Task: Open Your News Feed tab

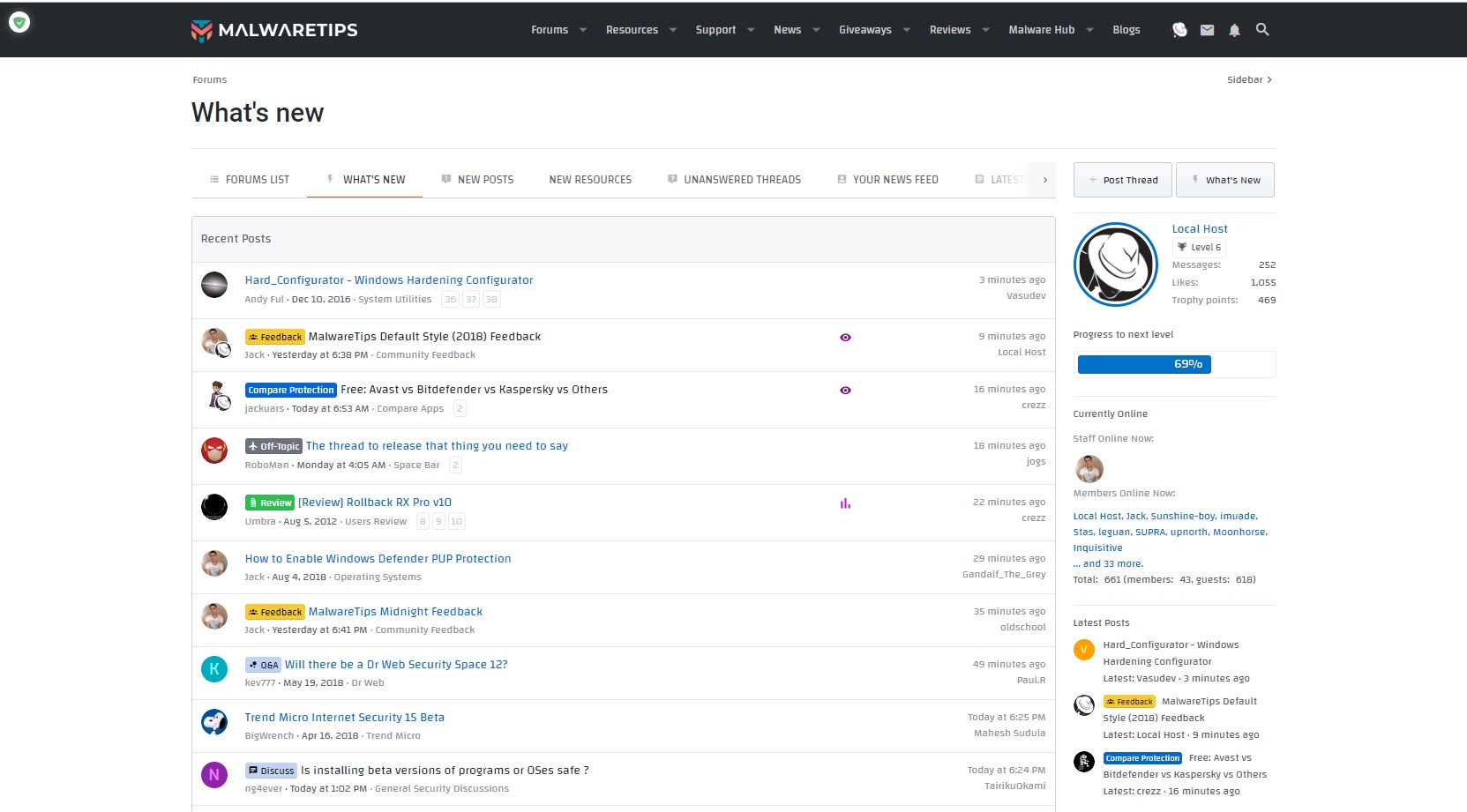Action: pyautogui.click(x=887, y=180)
